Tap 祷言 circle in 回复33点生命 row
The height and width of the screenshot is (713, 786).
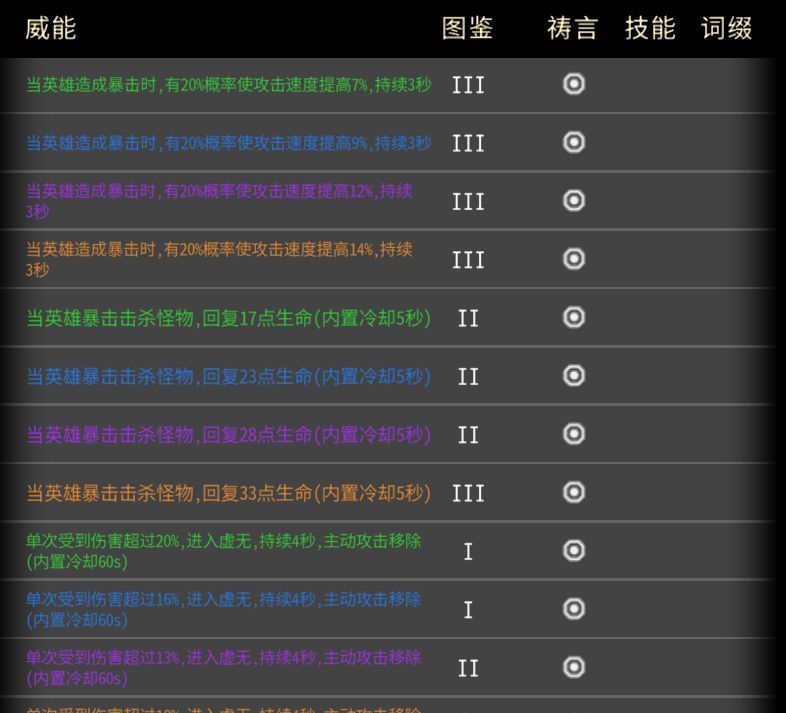(x=574, y=492)
